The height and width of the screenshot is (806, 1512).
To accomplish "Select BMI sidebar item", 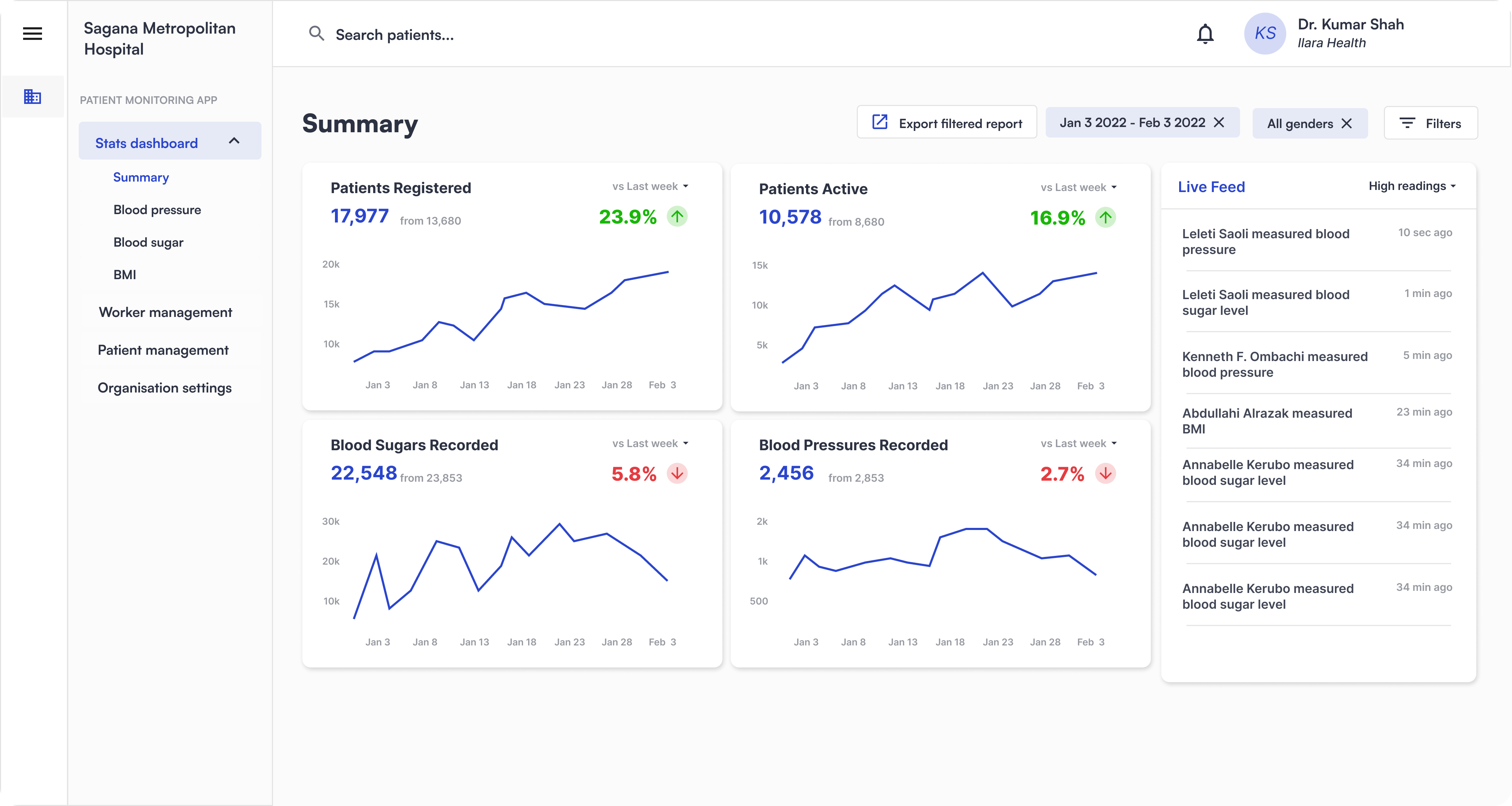I will coord(125,275).
